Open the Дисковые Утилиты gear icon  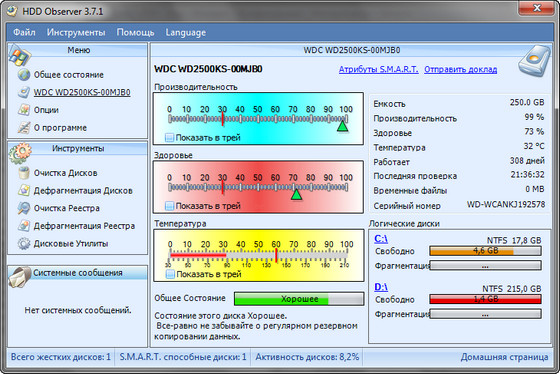[24, 244]
